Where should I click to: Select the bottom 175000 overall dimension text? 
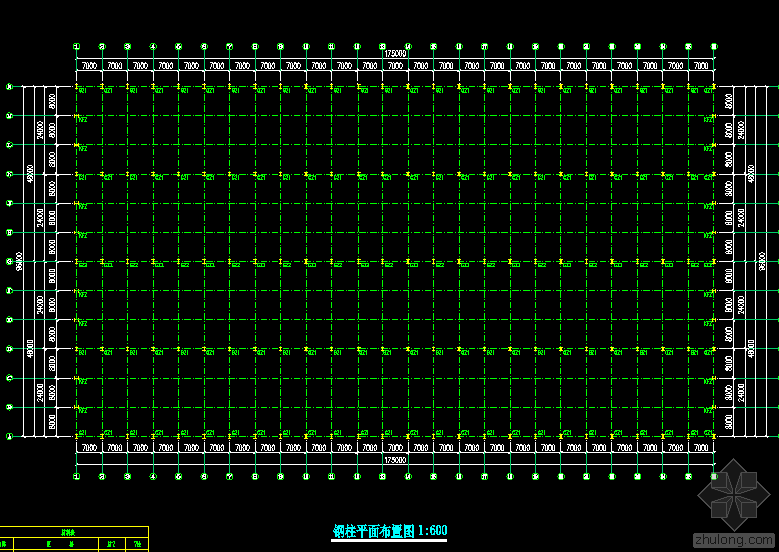395,460
